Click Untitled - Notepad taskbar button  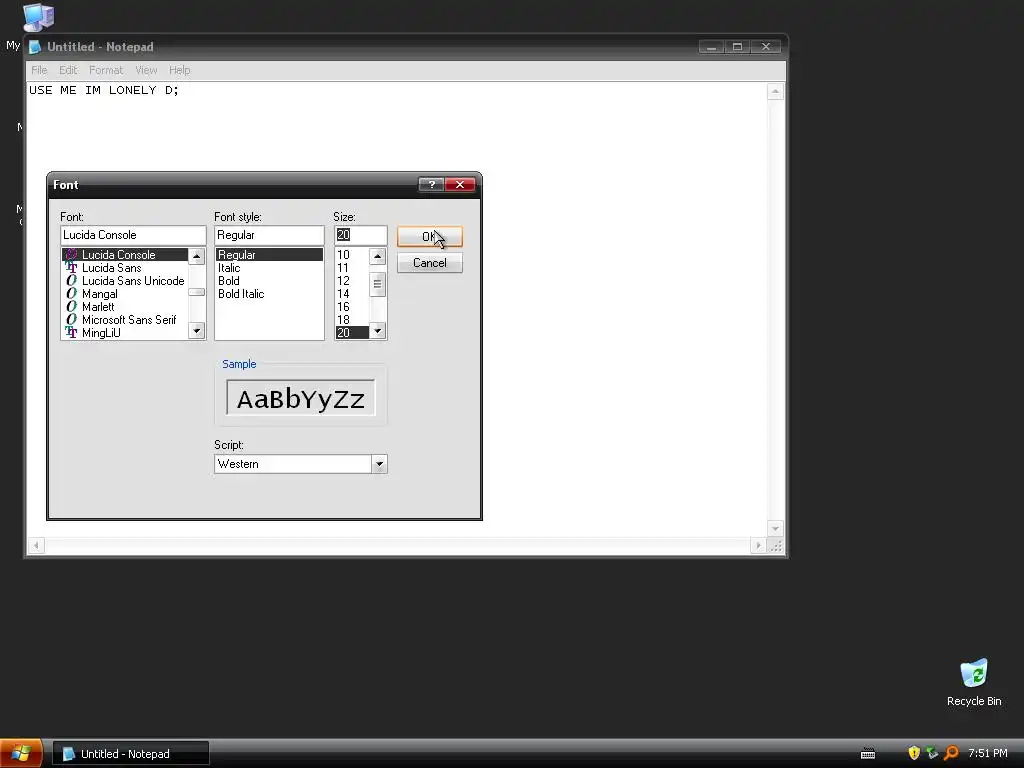click(x=131, y=754)
